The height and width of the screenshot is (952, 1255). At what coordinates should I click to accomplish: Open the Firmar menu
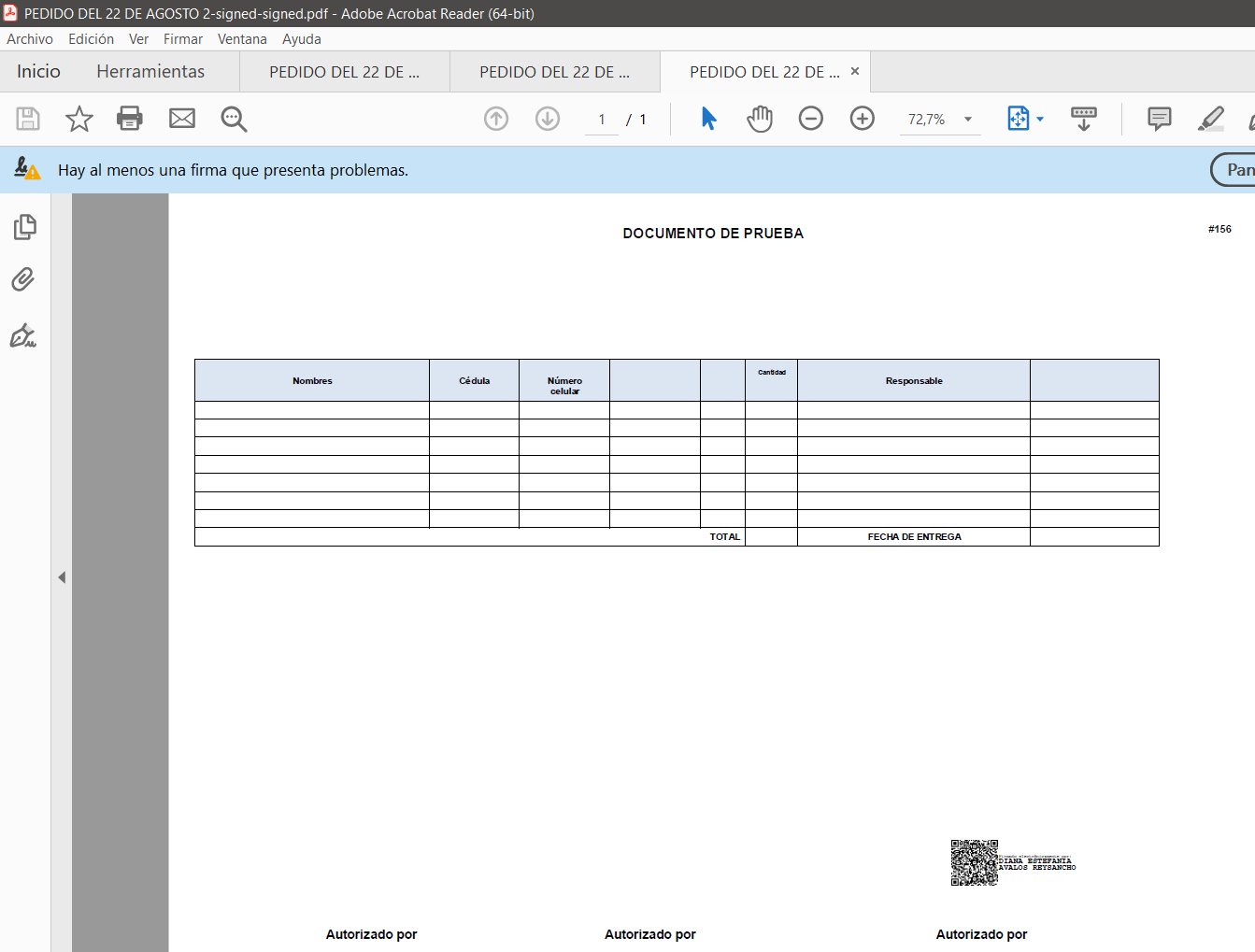[183, 39]
